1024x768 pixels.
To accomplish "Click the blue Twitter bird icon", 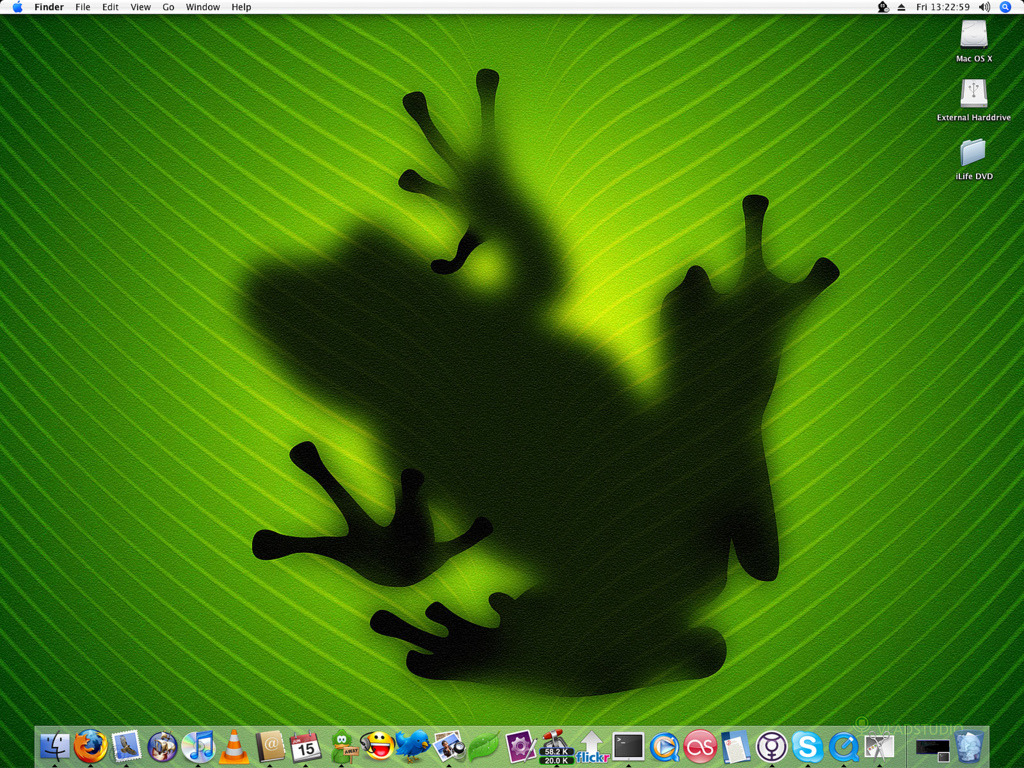I will [412, 746].
